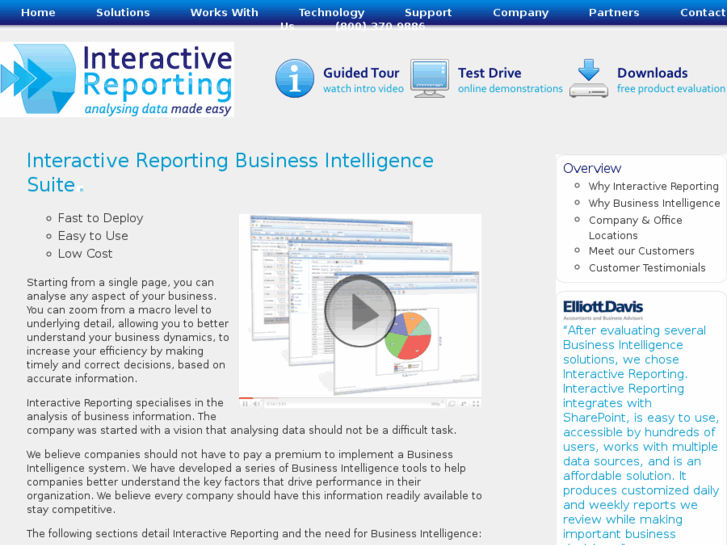Mute the video with the speaker icon

coord(257,404)
